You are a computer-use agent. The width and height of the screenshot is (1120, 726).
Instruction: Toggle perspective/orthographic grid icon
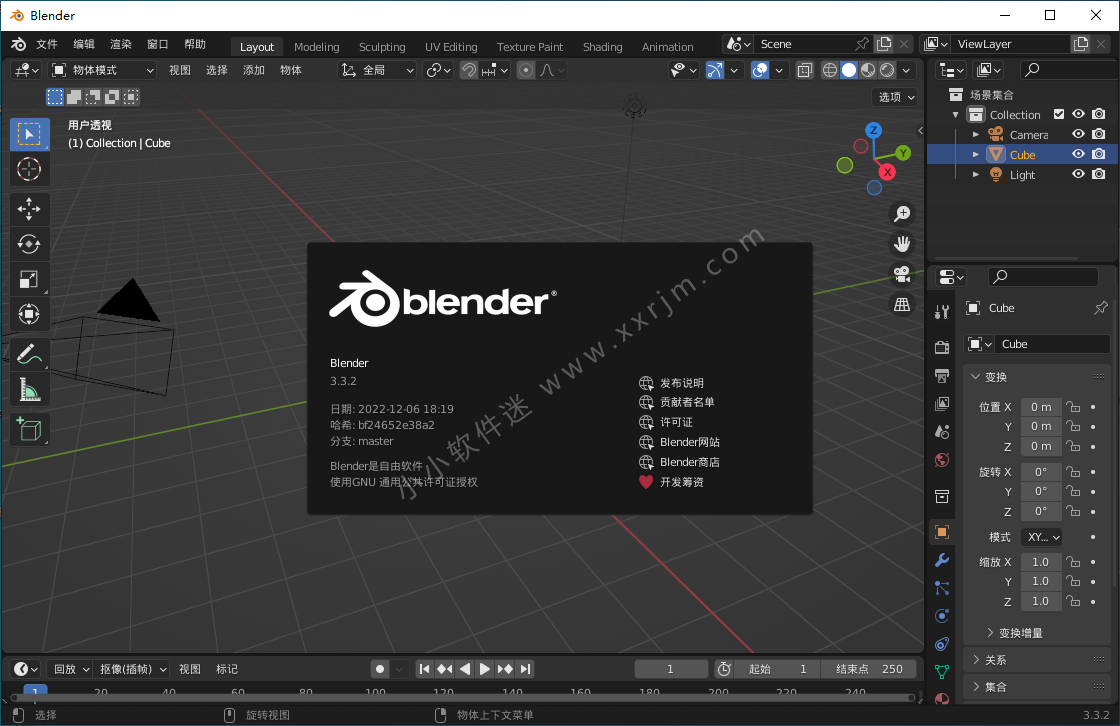[902, 304]
